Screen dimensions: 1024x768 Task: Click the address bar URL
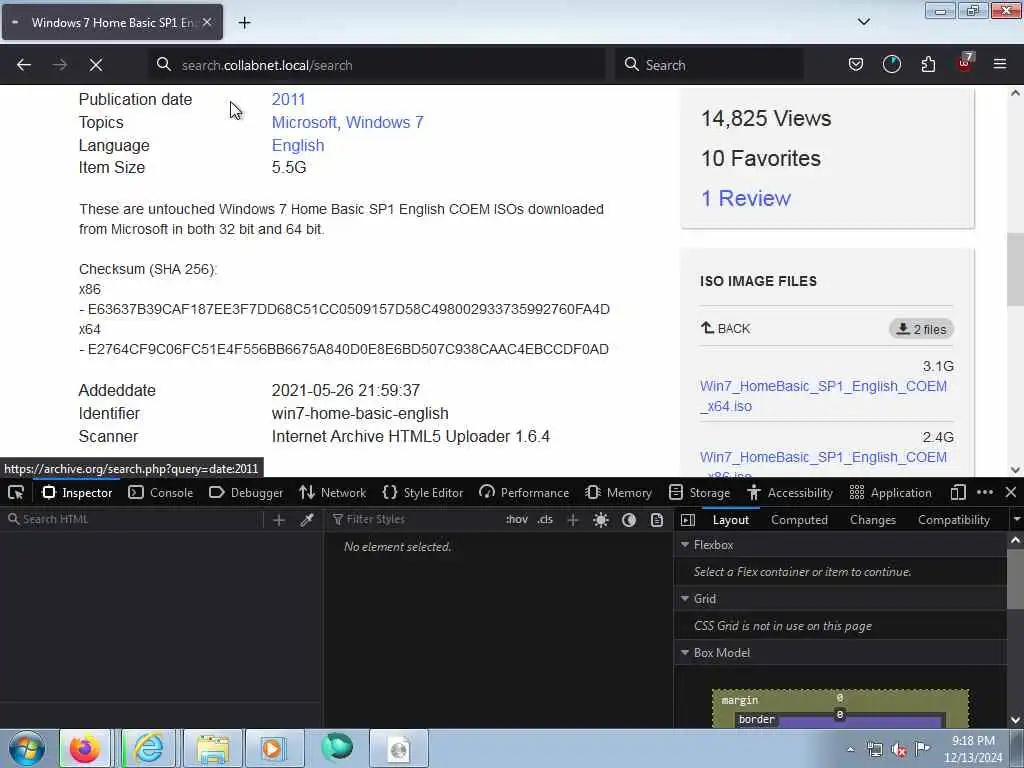point(267,65)
